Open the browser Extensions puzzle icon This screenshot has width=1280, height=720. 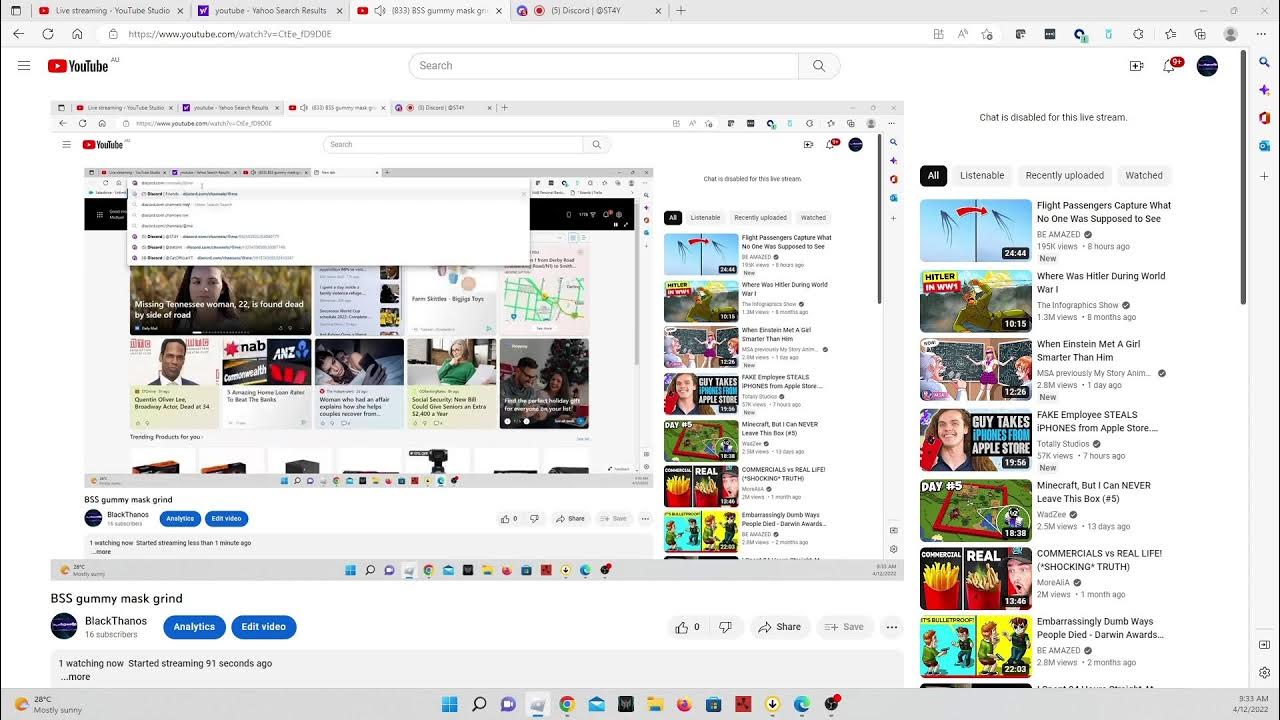1138,34
